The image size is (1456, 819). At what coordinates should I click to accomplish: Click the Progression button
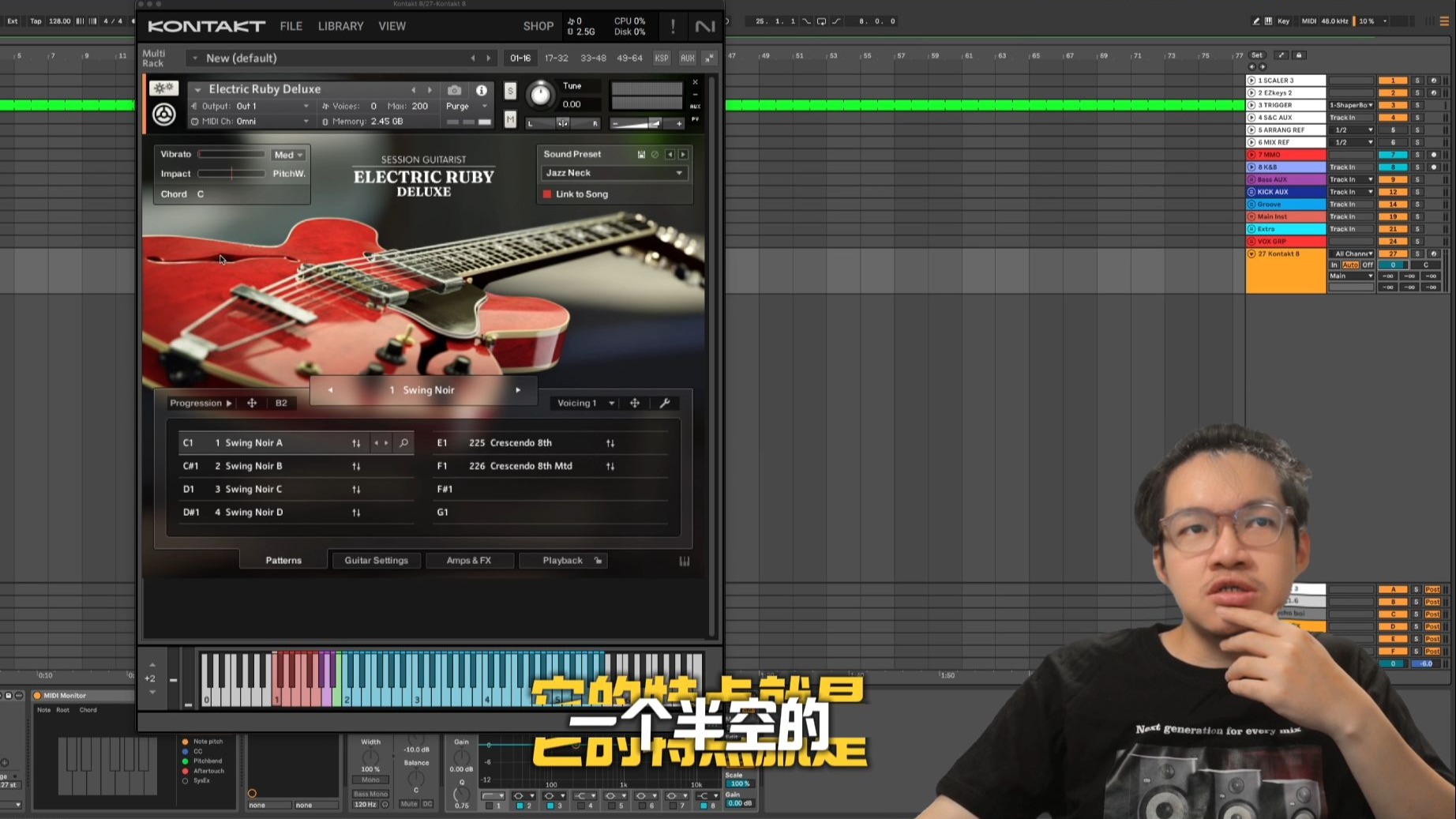click(x=201, y=403)
